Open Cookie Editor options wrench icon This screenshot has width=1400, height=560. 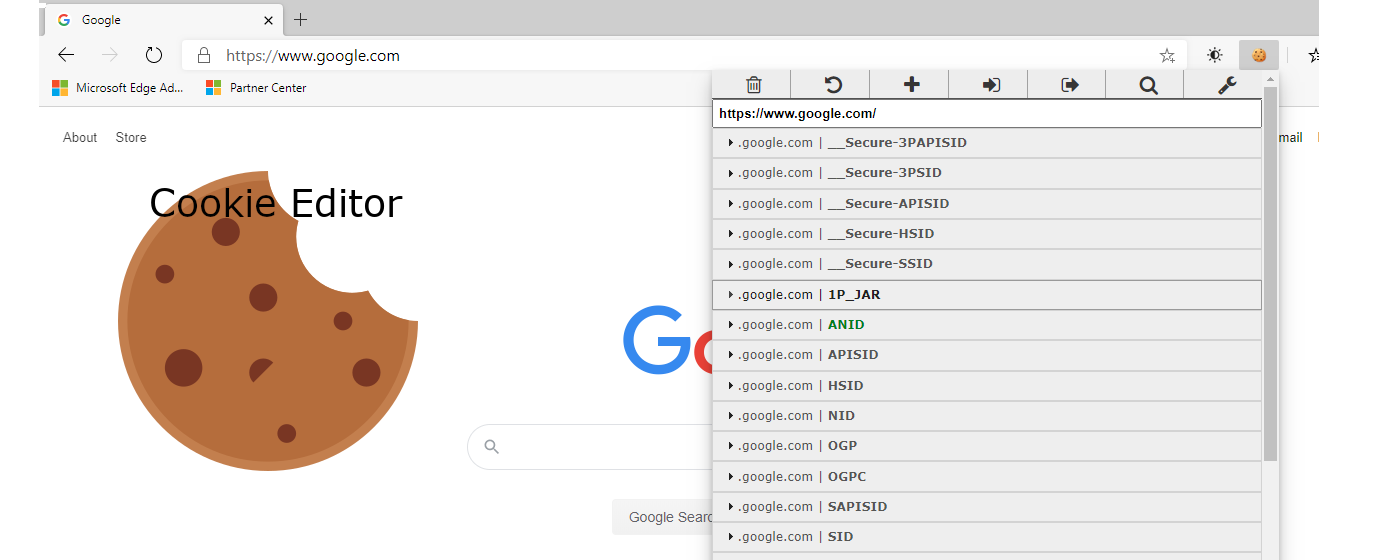coord(1227,85)
